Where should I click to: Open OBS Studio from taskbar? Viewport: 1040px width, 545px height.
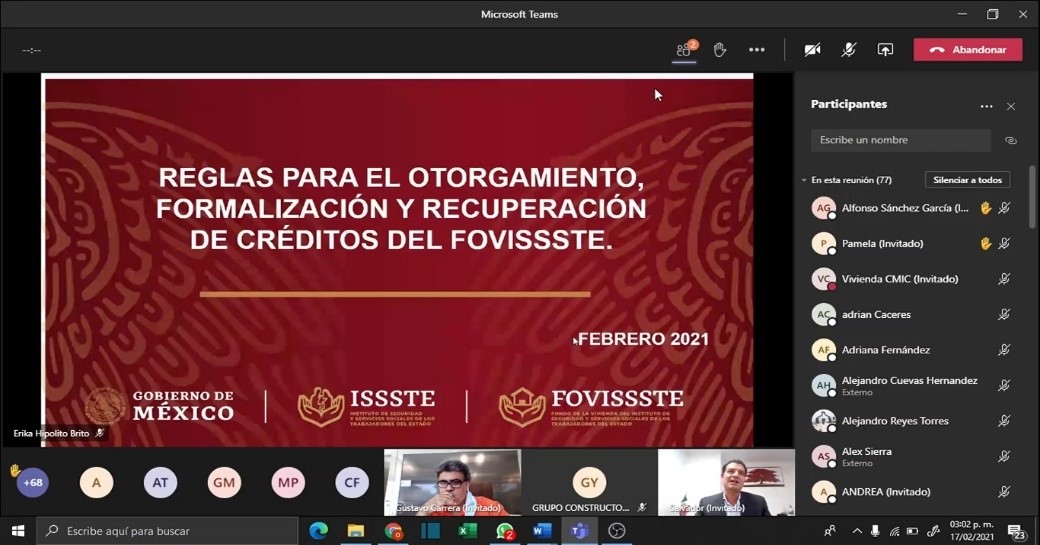coord(617,530)
